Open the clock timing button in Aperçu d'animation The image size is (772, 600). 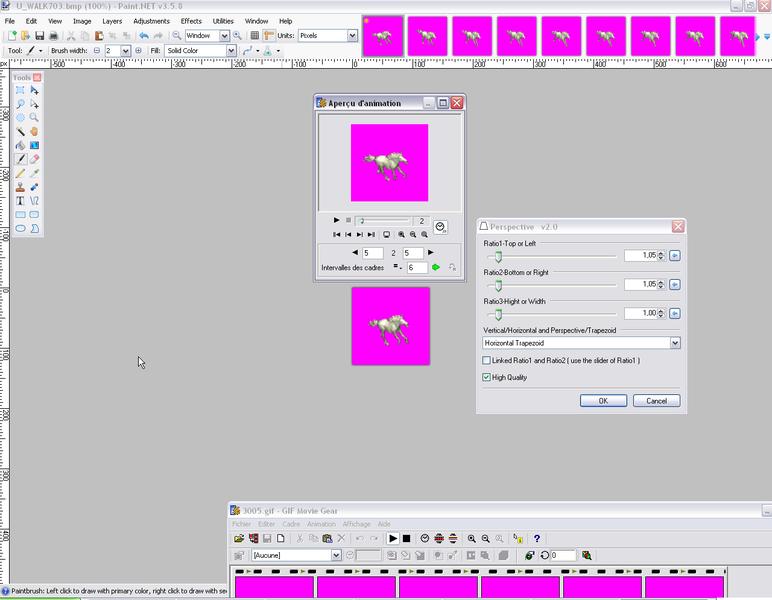440,227
